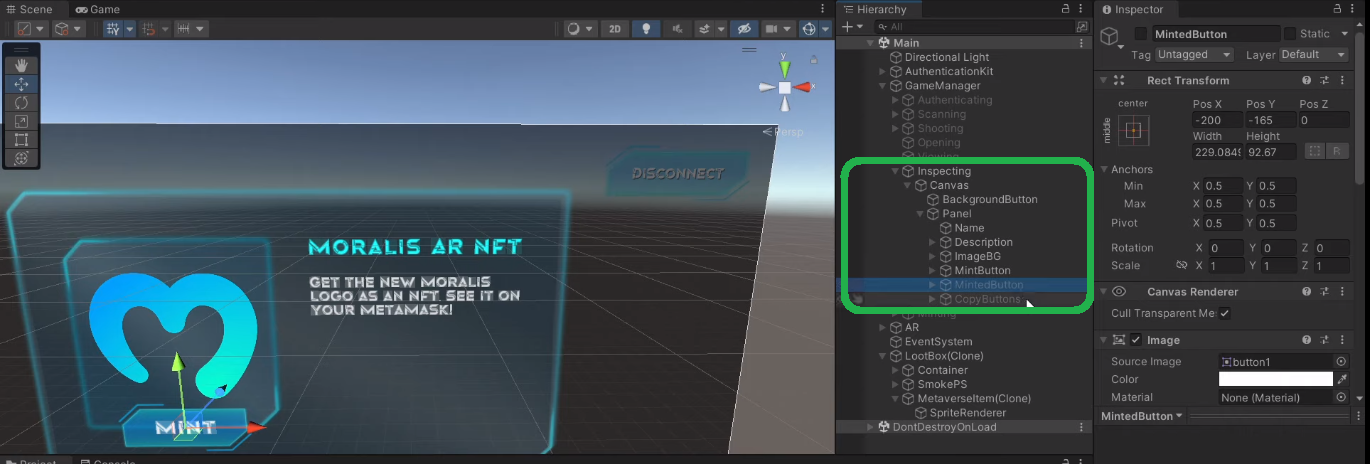The image size is (1370, 464).
Task: Toggle the raw edit mode R button
Action: coord(1337,151)
